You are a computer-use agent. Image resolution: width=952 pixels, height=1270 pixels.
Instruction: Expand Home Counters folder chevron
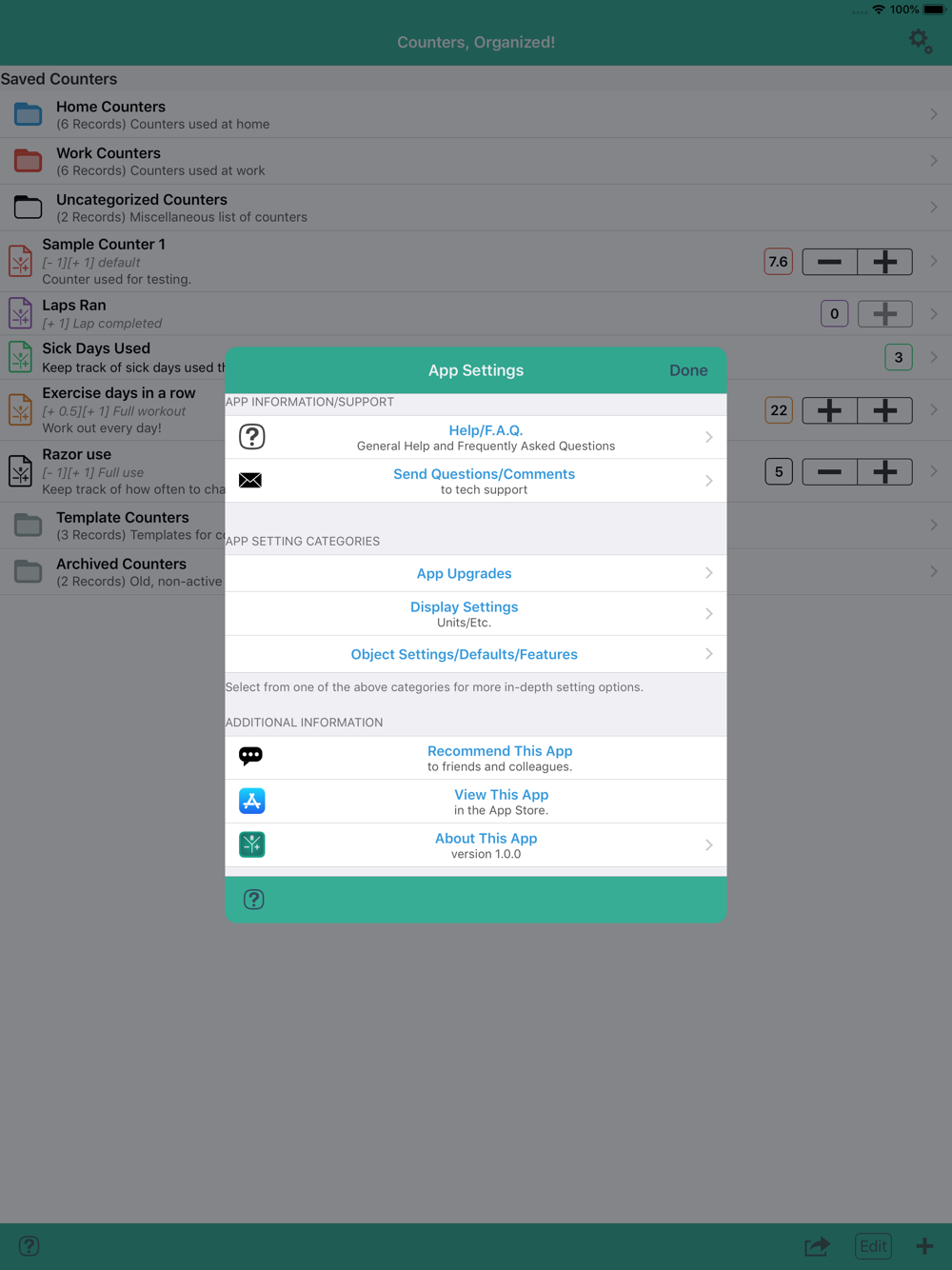tap(934, 114)
